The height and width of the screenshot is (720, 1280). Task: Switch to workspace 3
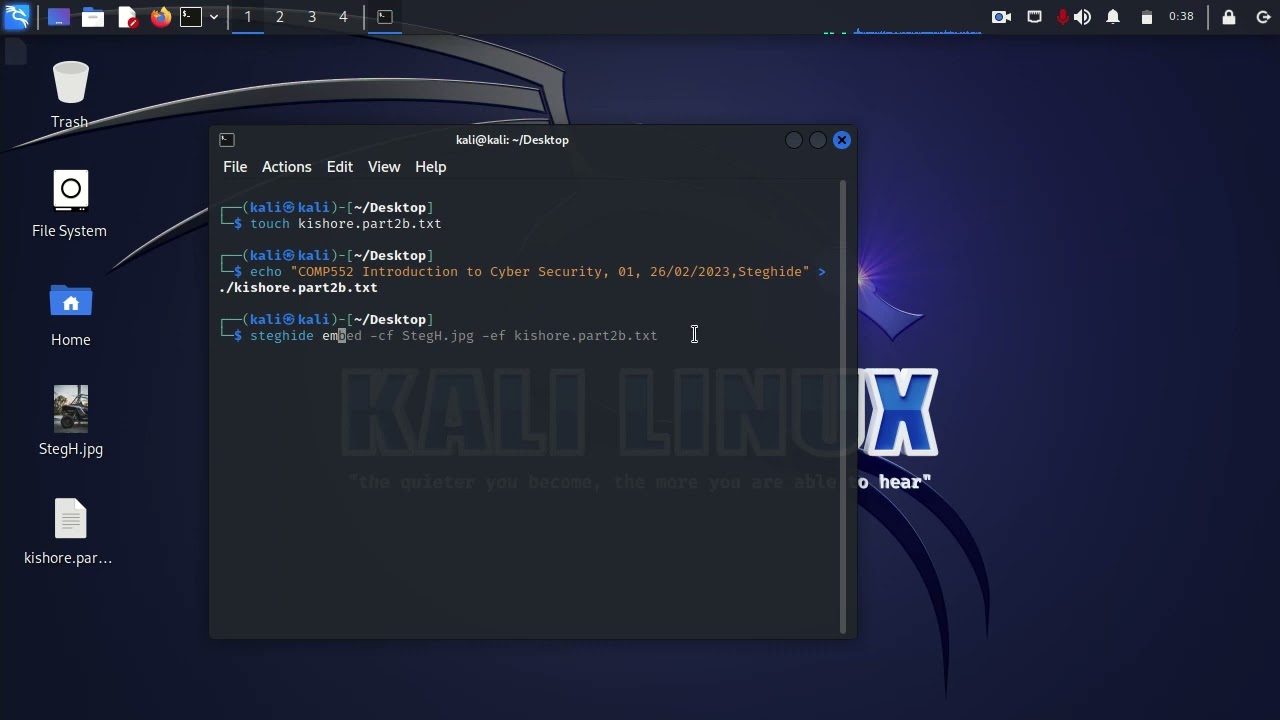312,17
